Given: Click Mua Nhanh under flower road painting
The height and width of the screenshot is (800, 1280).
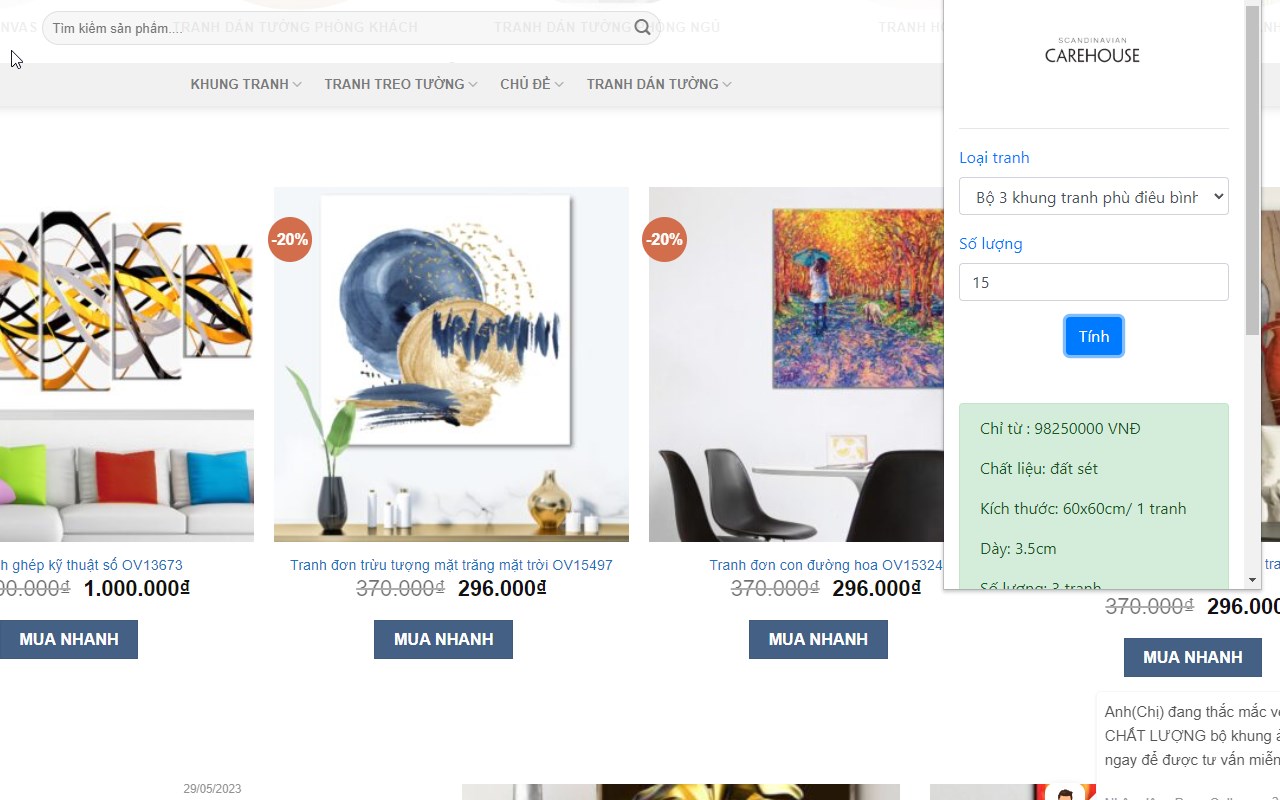Looking at the screenshot, I should point(818,639).
